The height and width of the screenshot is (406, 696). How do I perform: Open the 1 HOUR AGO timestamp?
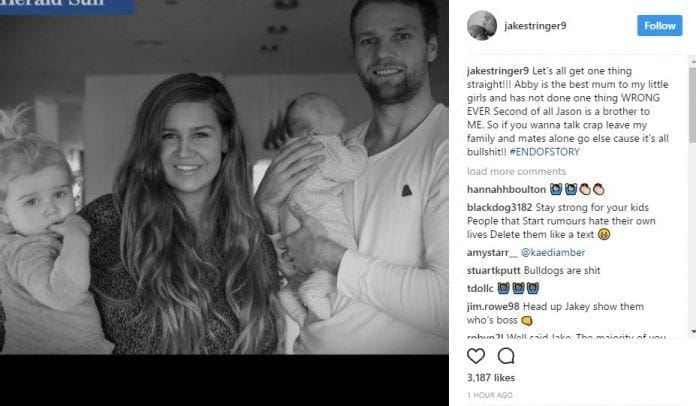(490, 395)
